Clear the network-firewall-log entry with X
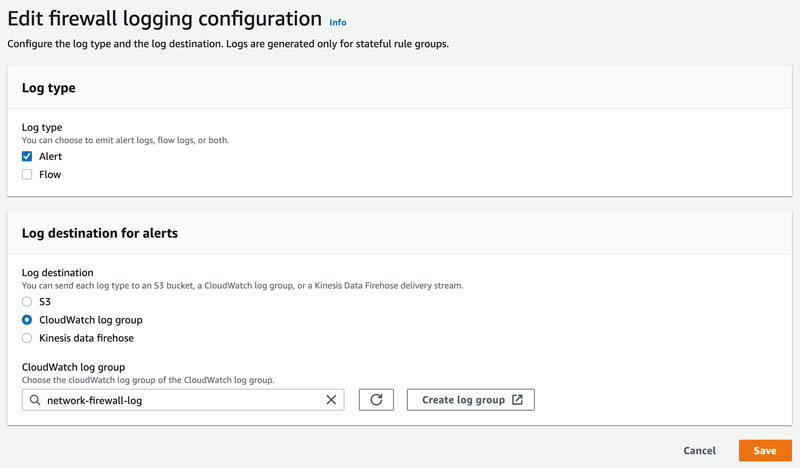800x468 pixels. coord(331,400)
